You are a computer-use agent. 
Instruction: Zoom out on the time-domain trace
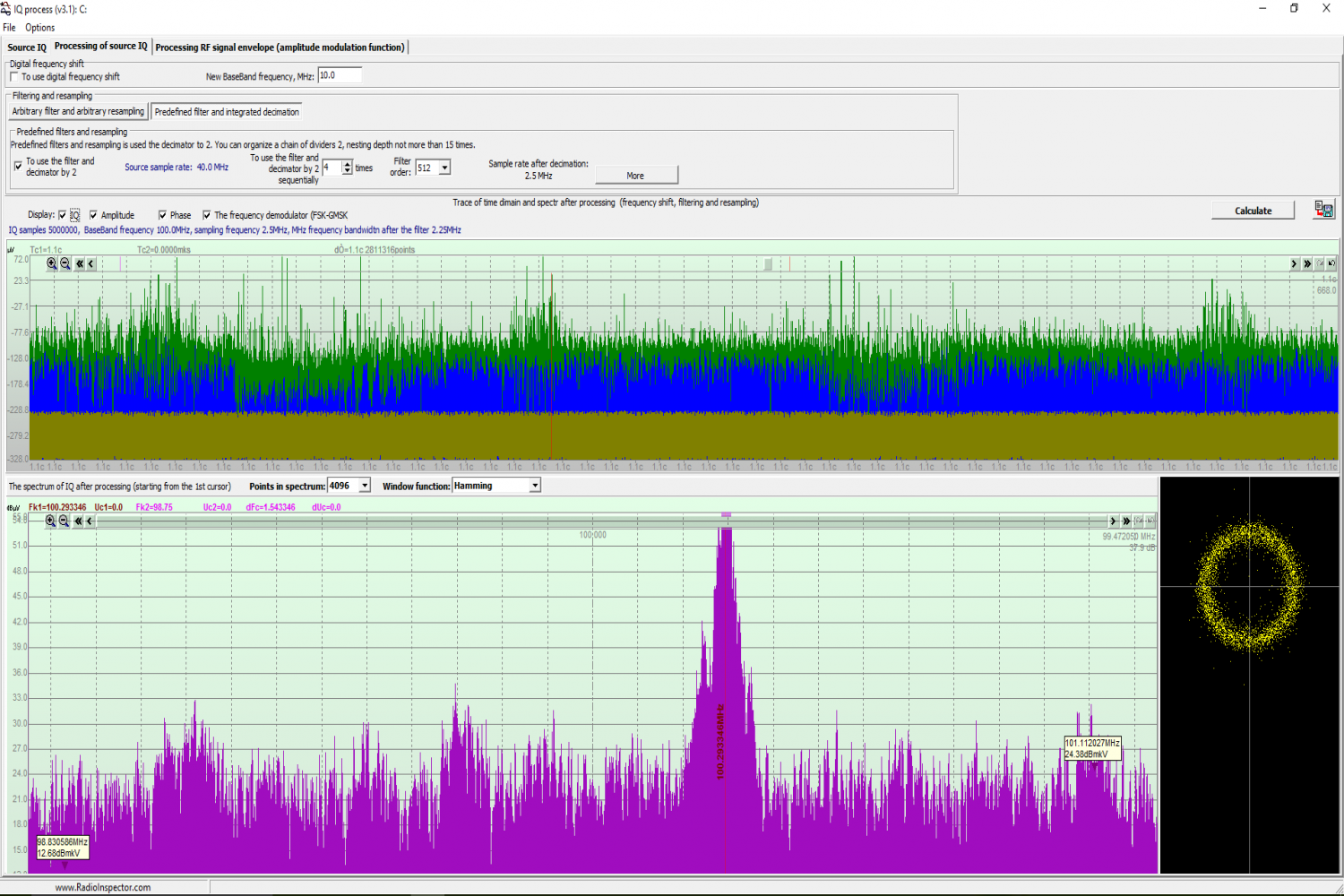pos(65,263)
